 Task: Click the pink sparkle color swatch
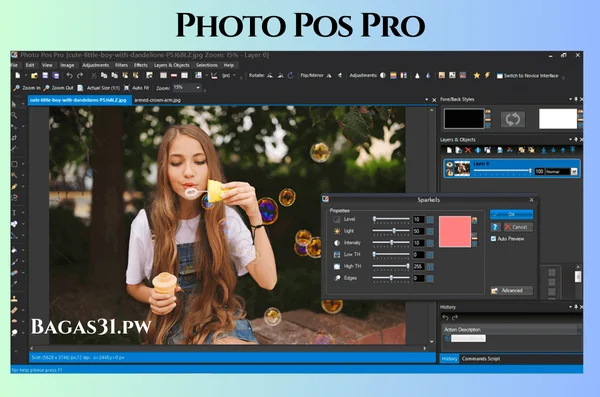coord(455,232)
